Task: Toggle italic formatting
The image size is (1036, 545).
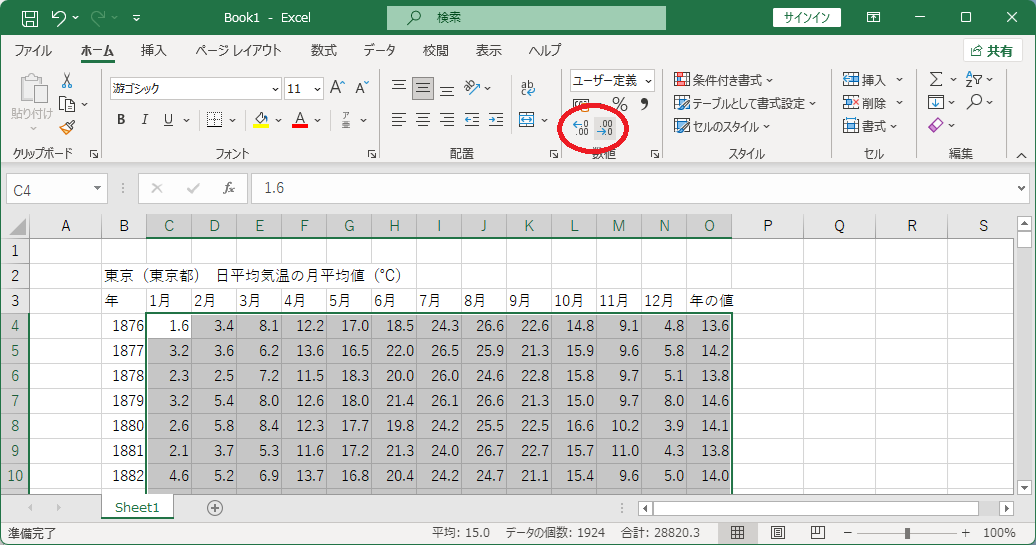Action: (145, 120)
